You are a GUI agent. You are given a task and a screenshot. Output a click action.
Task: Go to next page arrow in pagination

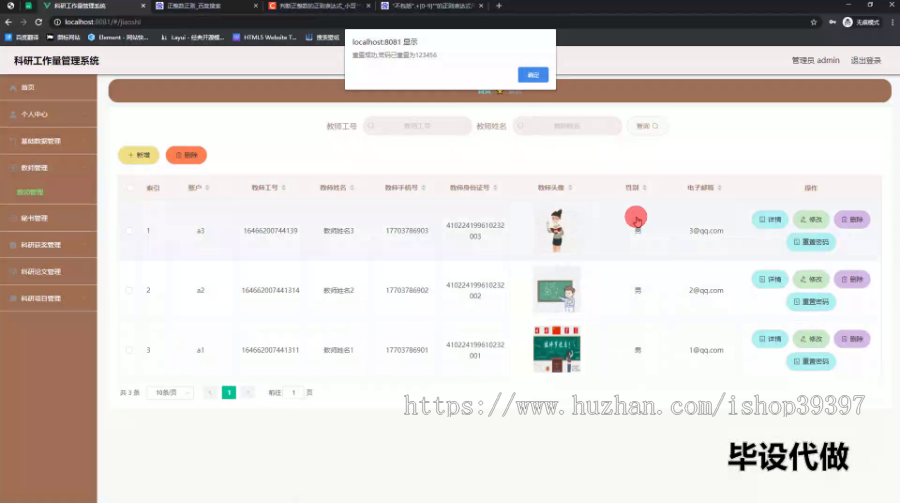tap(247, 393)
